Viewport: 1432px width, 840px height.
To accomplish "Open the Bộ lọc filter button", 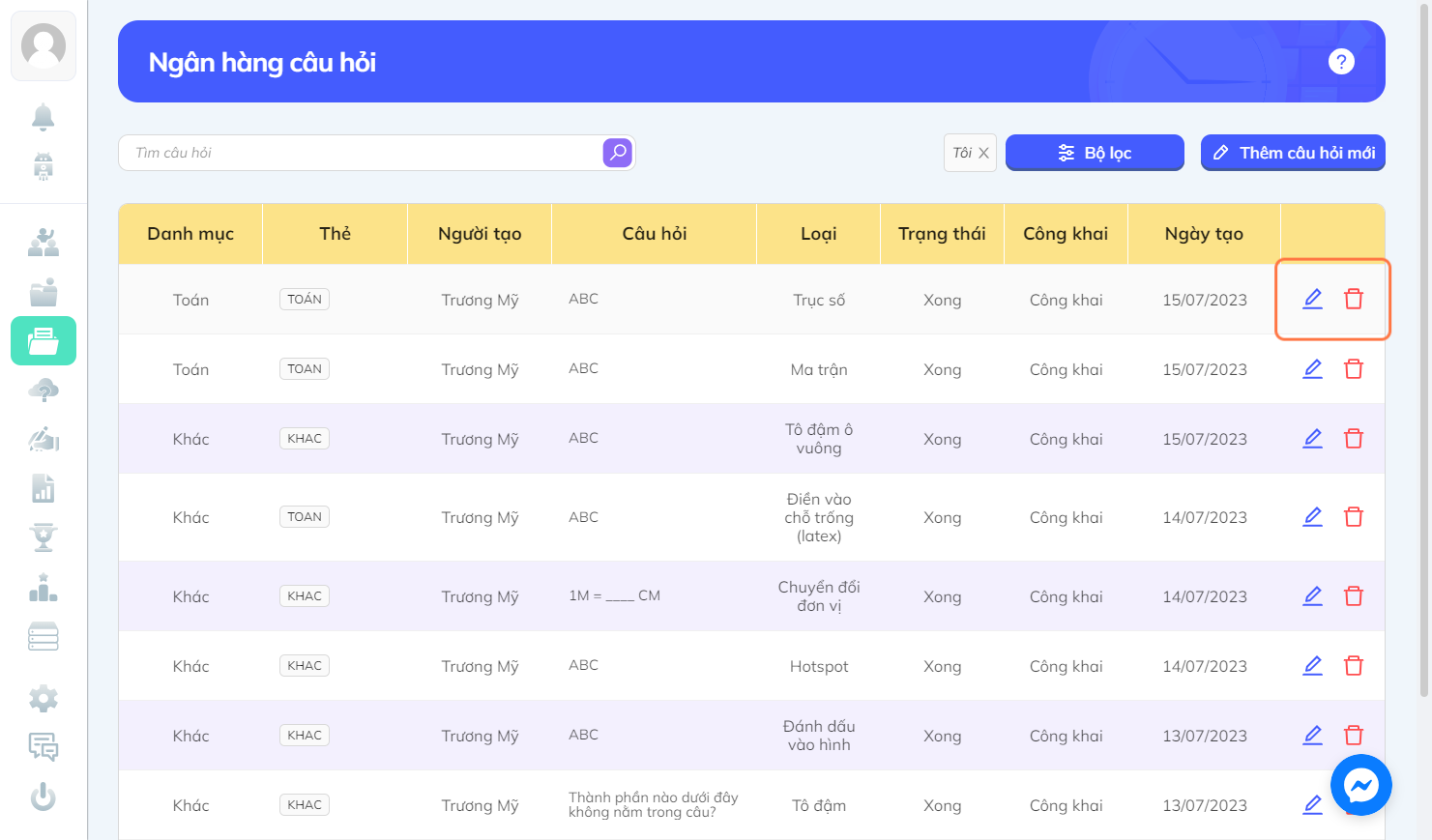I will coord(1095,153).
